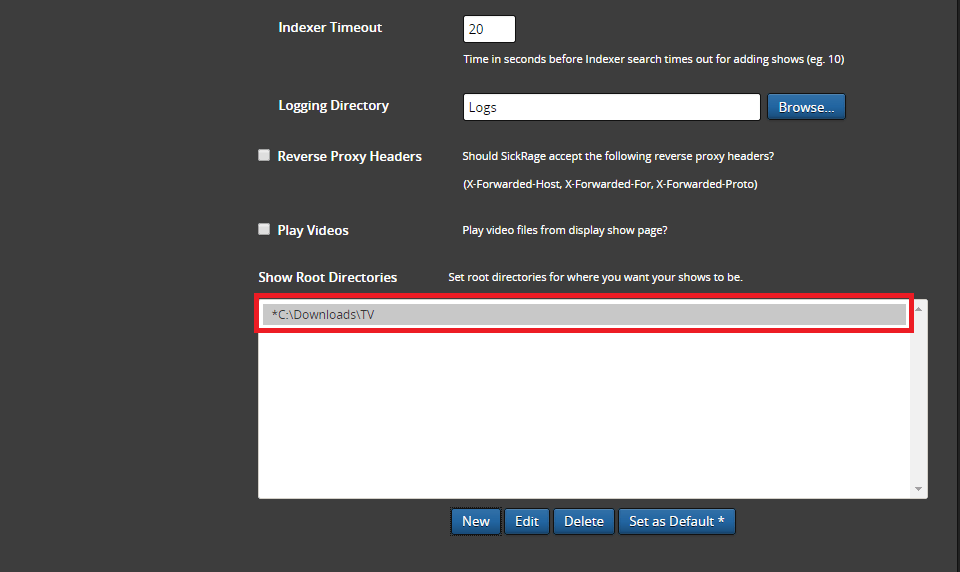960x572 pixels.
Task: Click the Indexer Timeout number field
Action: pos(489,29)
